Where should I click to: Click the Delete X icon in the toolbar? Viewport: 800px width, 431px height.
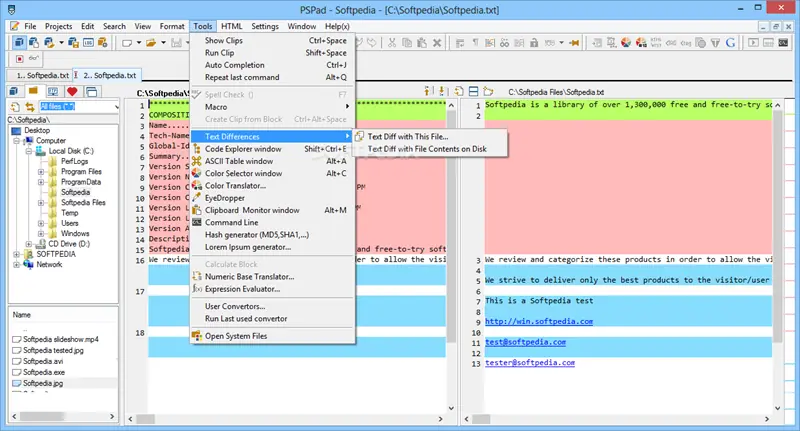click(437, 43)
